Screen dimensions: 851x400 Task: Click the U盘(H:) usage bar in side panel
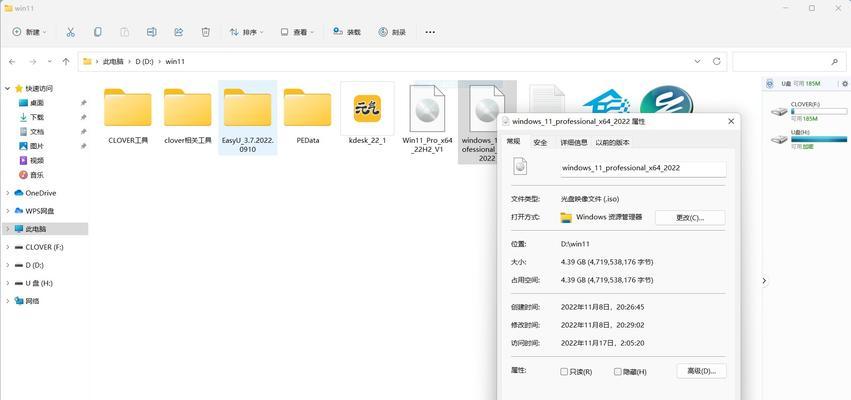pos(819,139)
